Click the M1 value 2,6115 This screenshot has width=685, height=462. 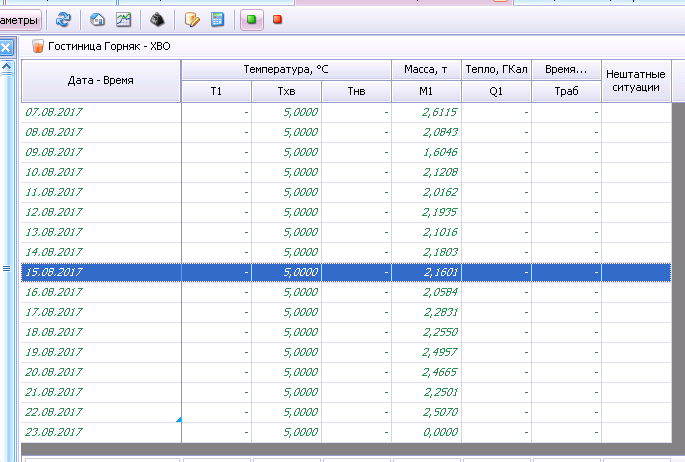(x=440, y=113)
